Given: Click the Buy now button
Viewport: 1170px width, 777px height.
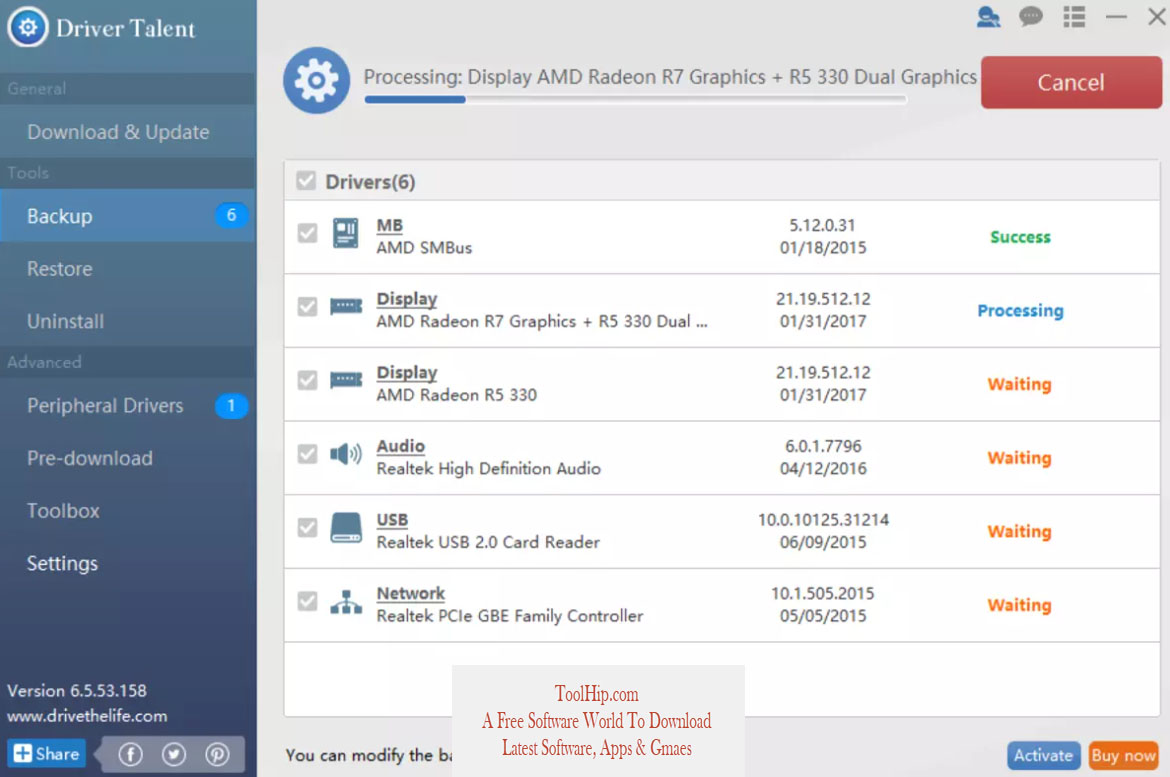Looking at the screenshot, I should click(1123, 755).
